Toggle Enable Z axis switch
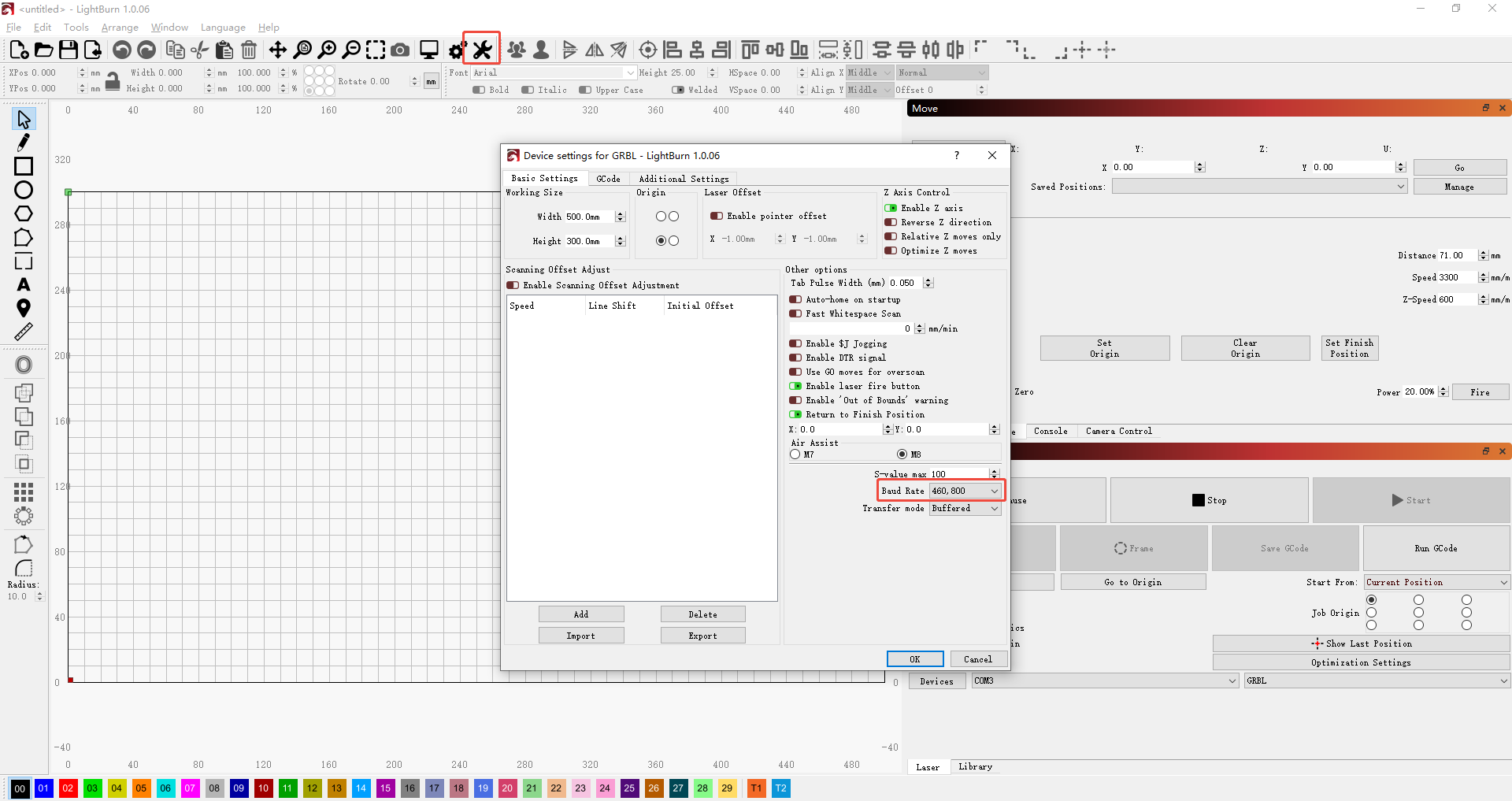1512x801 pixels. [x=891, y=208]
